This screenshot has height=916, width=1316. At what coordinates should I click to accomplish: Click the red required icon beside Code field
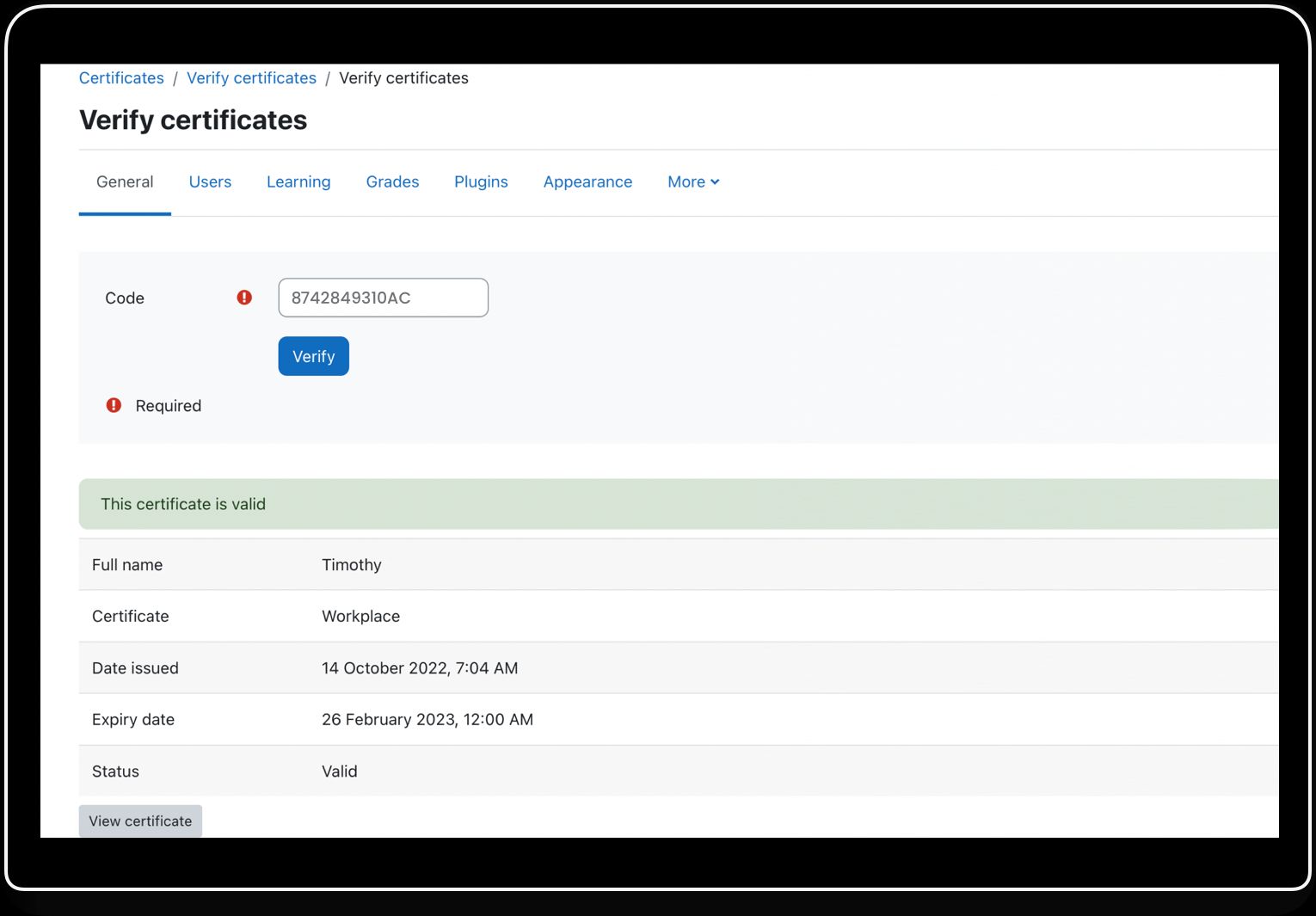click(x=243, y=298)
